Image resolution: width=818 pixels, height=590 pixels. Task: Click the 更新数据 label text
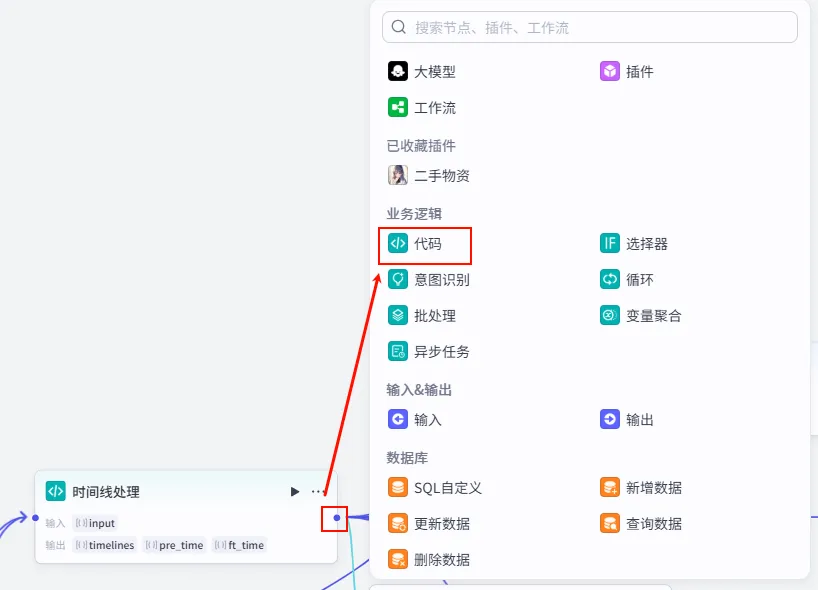coord(442,524)
